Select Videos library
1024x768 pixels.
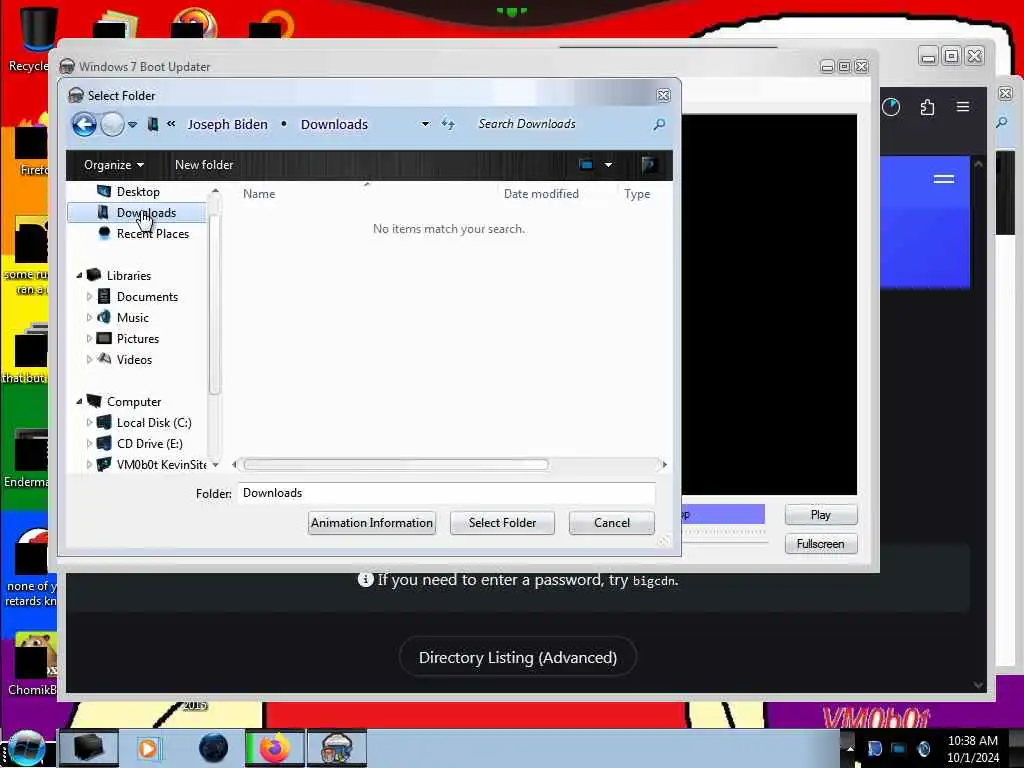pos(134,359)
